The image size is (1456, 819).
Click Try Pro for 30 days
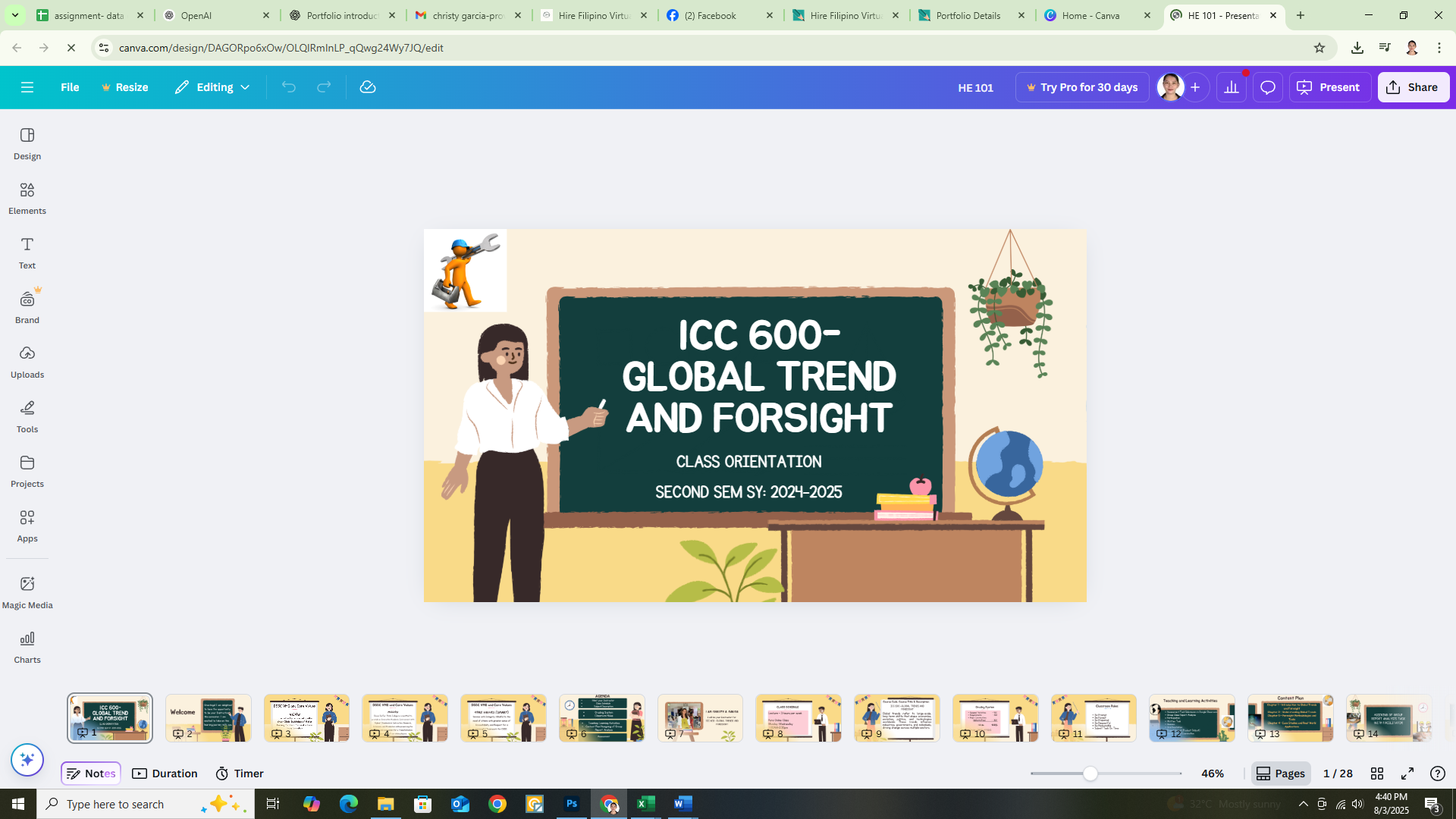[x=1082, y=87]
